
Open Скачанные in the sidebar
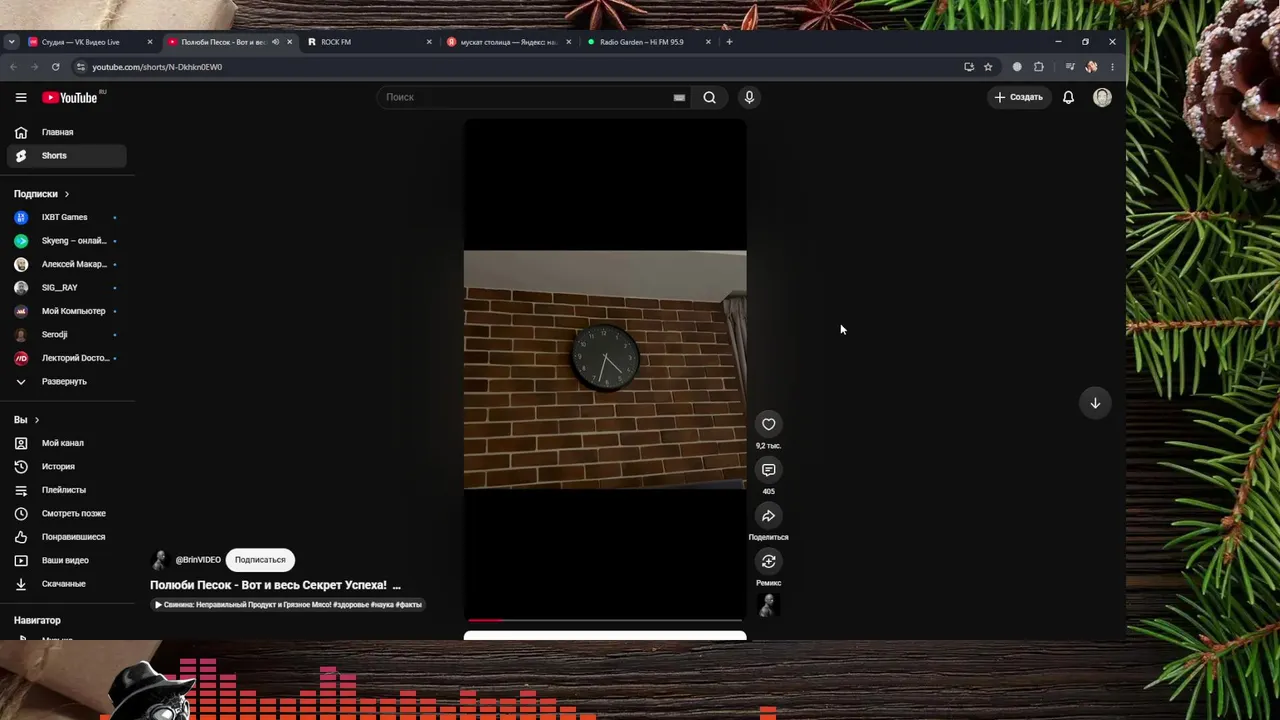pyautogui.click(x=66, y=584)
